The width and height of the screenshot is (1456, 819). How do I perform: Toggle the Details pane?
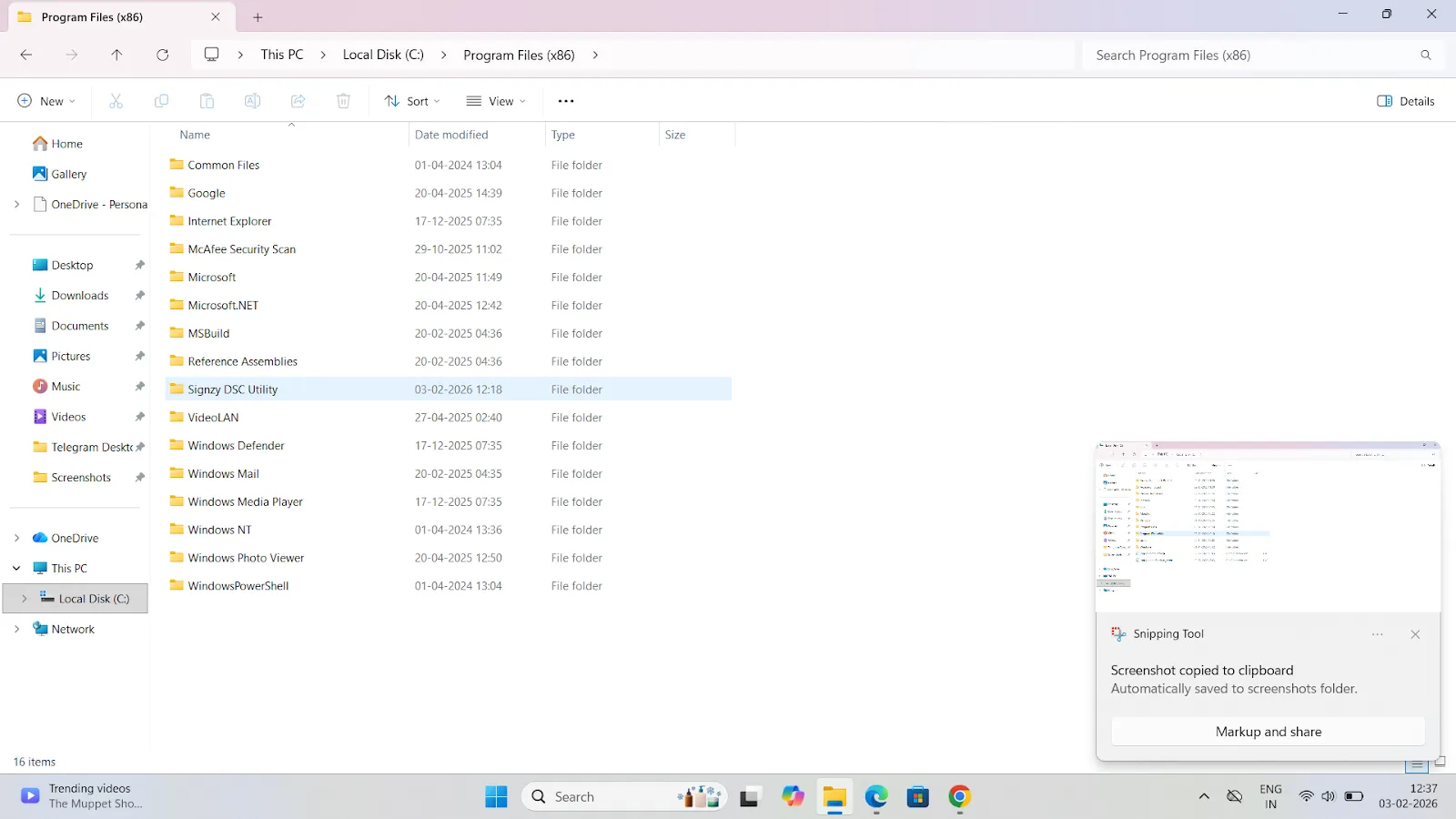[x=1406, y=101]
